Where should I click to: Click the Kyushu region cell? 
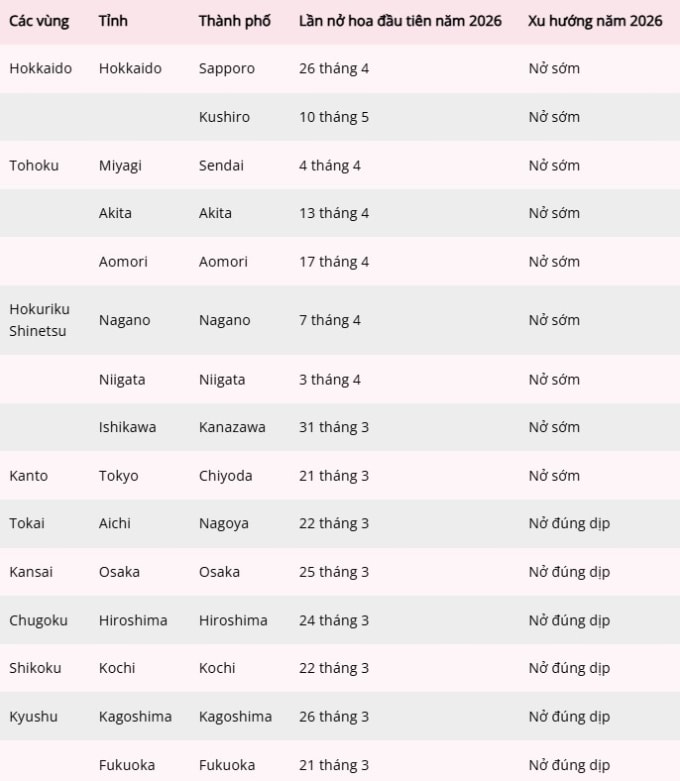coord(33,716)
